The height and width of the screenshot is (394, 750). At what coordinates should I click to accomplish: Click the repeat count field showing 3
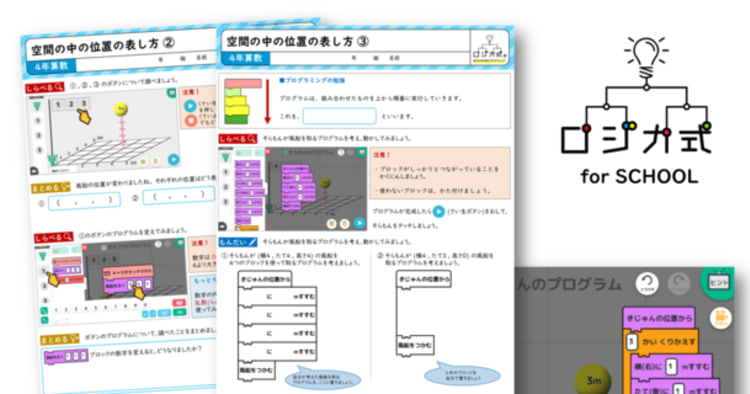(x=631, y=342)
